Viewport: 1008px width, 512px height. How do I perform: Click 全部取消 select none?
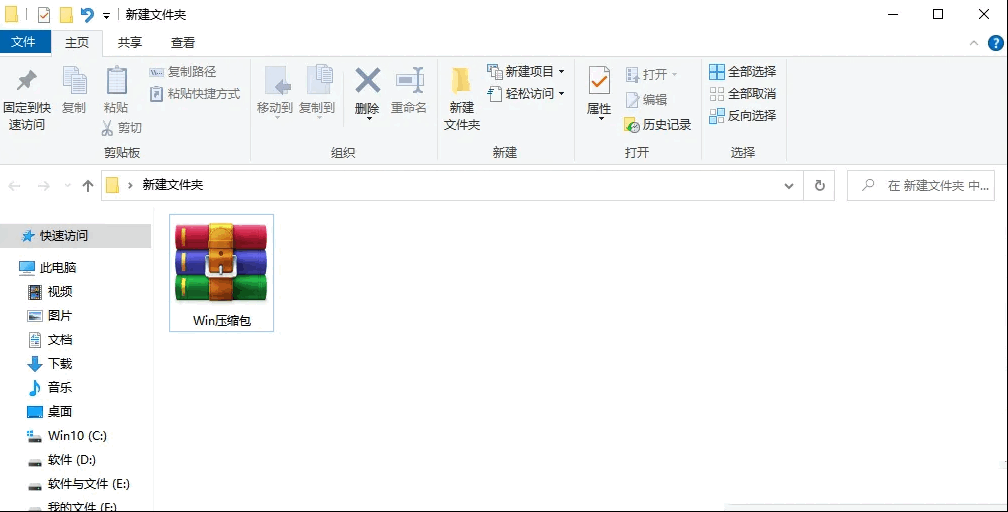pos(742,94)
